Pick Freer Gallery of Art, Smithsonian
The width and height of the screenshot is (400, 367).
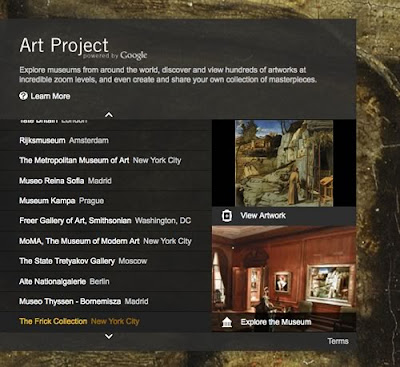pyautogui.click(x=105, y=221)
